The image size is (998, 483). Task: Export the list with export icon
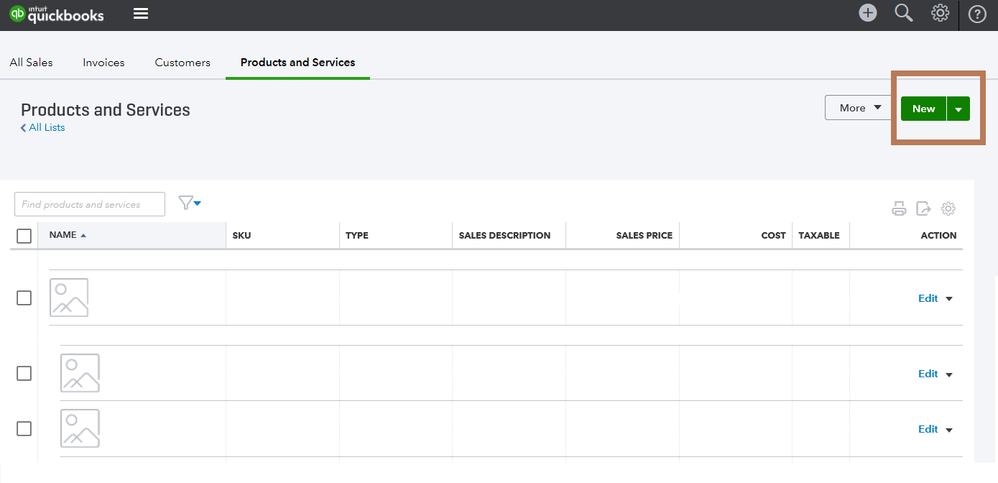pos(924,209)
